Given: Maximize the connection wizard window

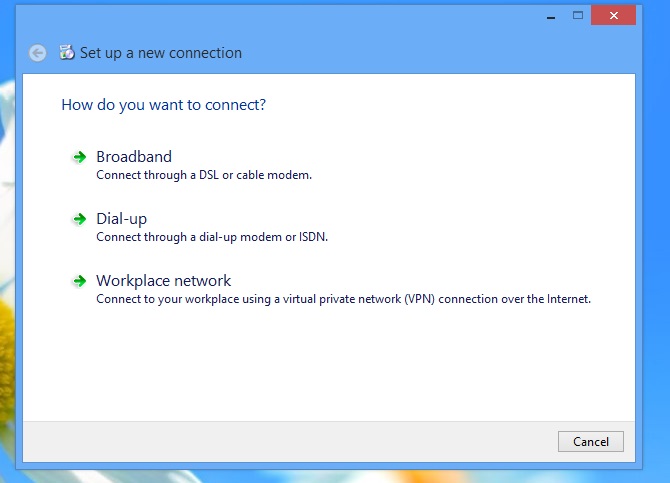Looking at the screenshot, I should pyautogui.click(x=578, y=16).
